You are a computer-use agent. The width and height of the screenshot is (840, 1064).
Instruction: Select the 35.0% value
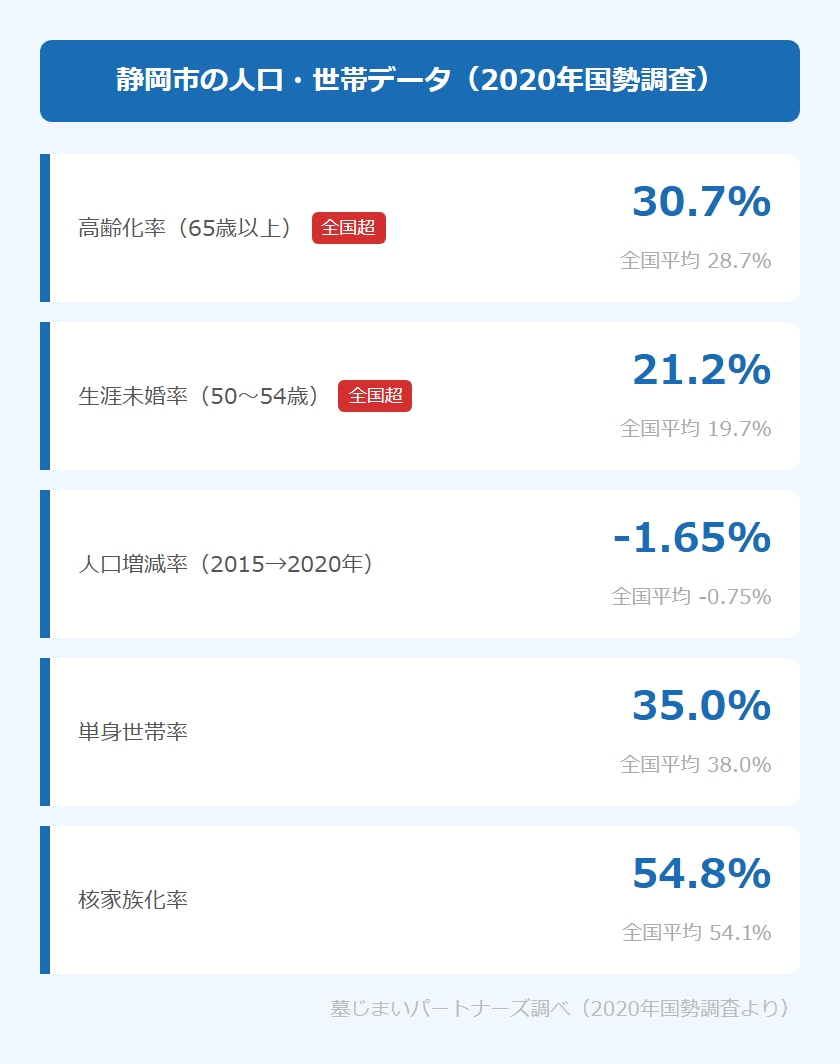tap(701, 706)
